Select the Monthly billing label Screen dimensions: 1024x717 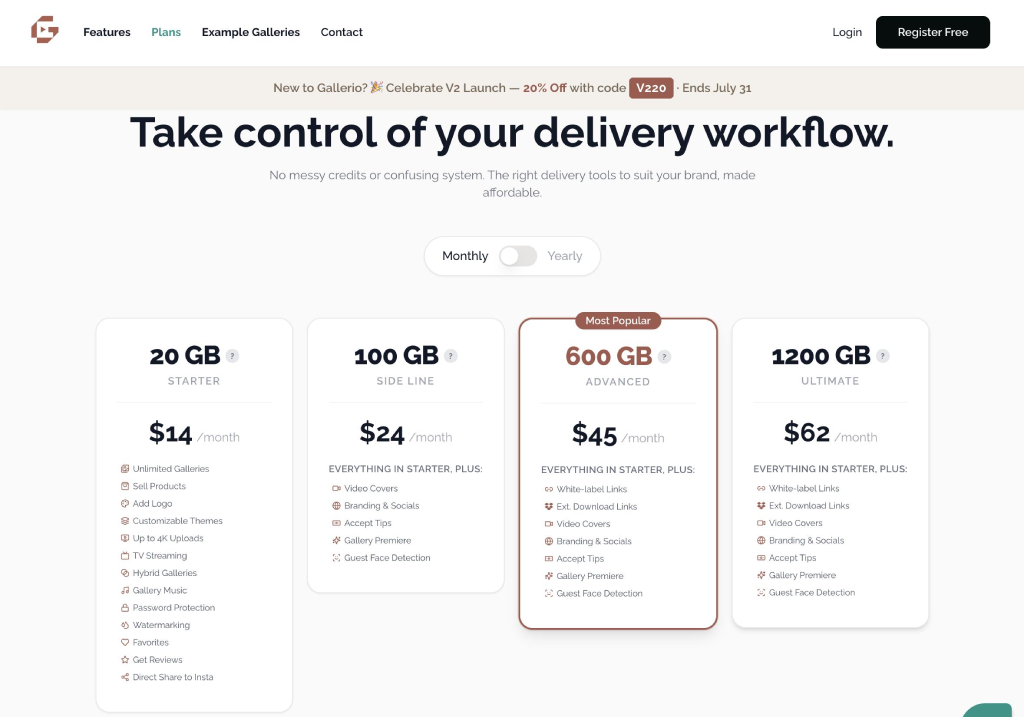465,256
